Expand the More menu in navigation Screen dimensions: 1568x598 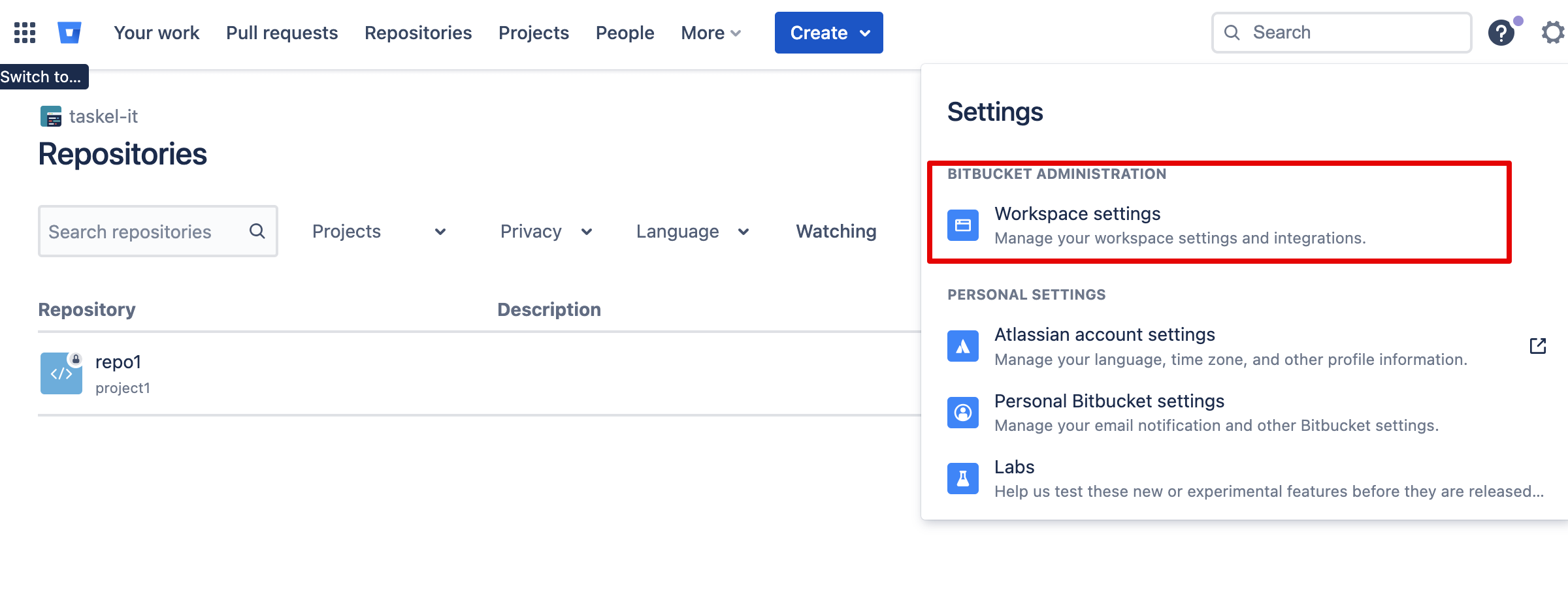click(x=711, y=33)
